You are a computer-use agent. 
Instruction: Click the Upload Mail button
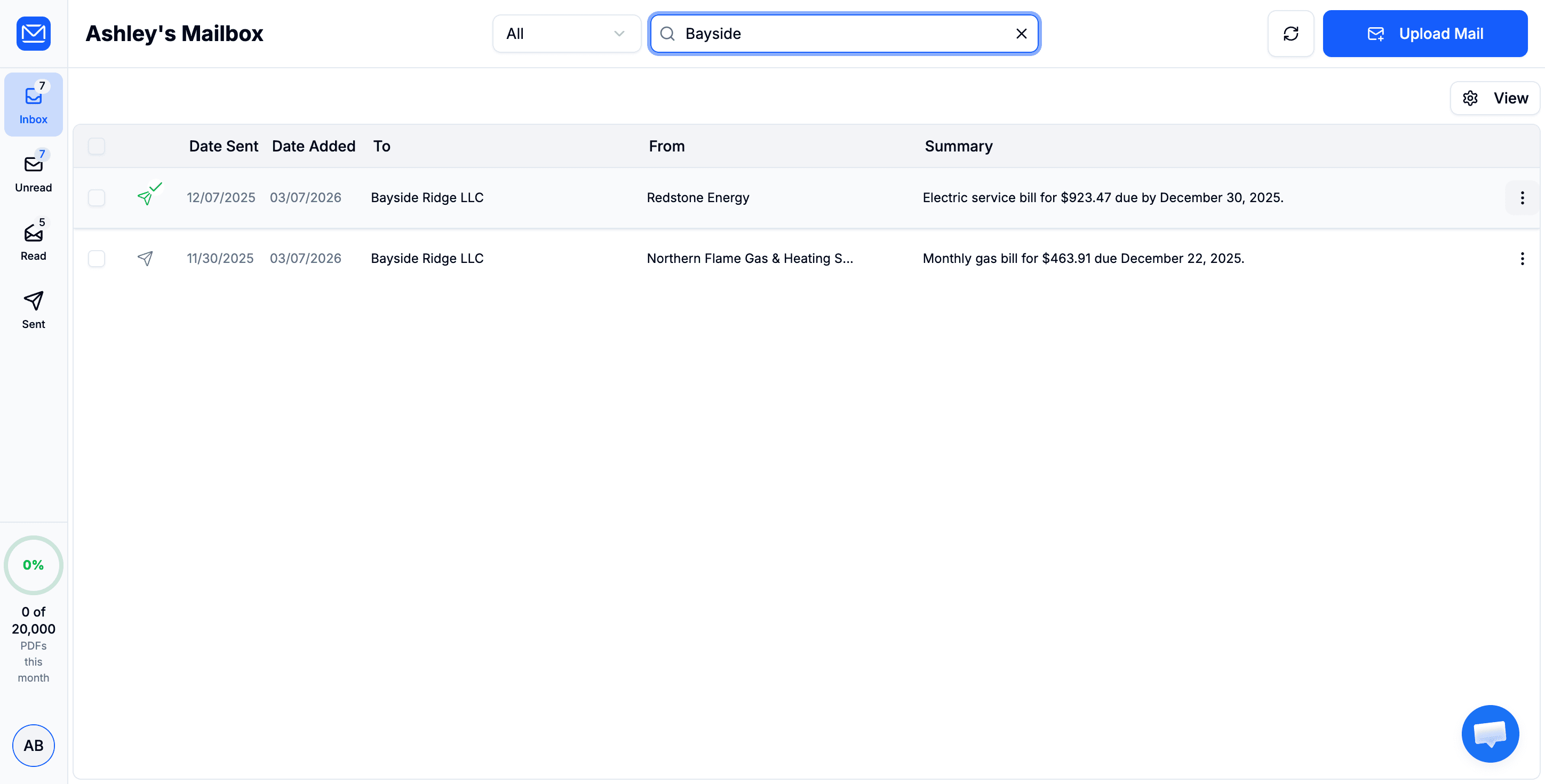click(1425, 33)
